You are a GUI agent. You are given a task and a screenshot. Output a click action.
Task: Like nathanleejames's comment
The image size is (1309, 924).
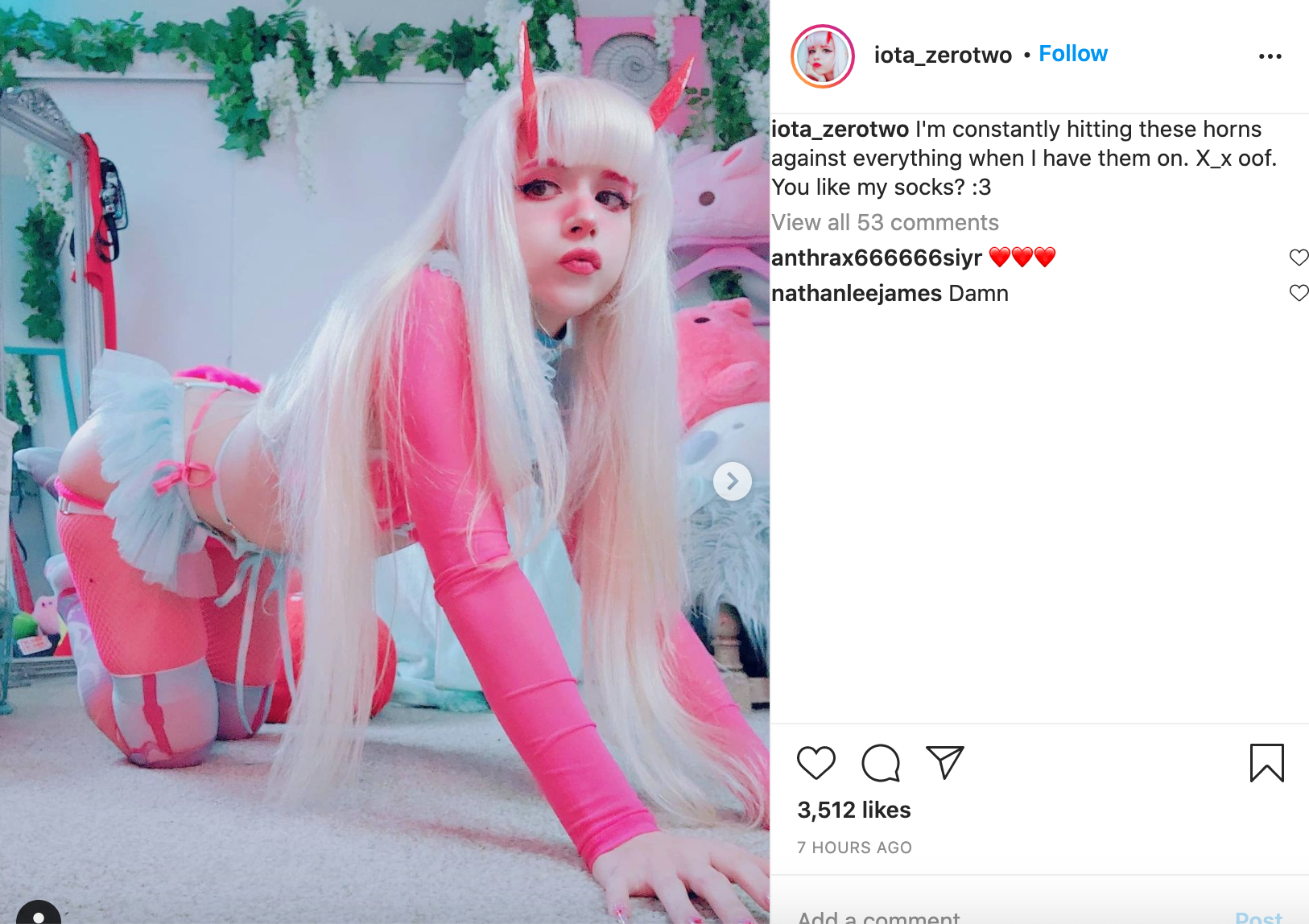point(1299,293)
